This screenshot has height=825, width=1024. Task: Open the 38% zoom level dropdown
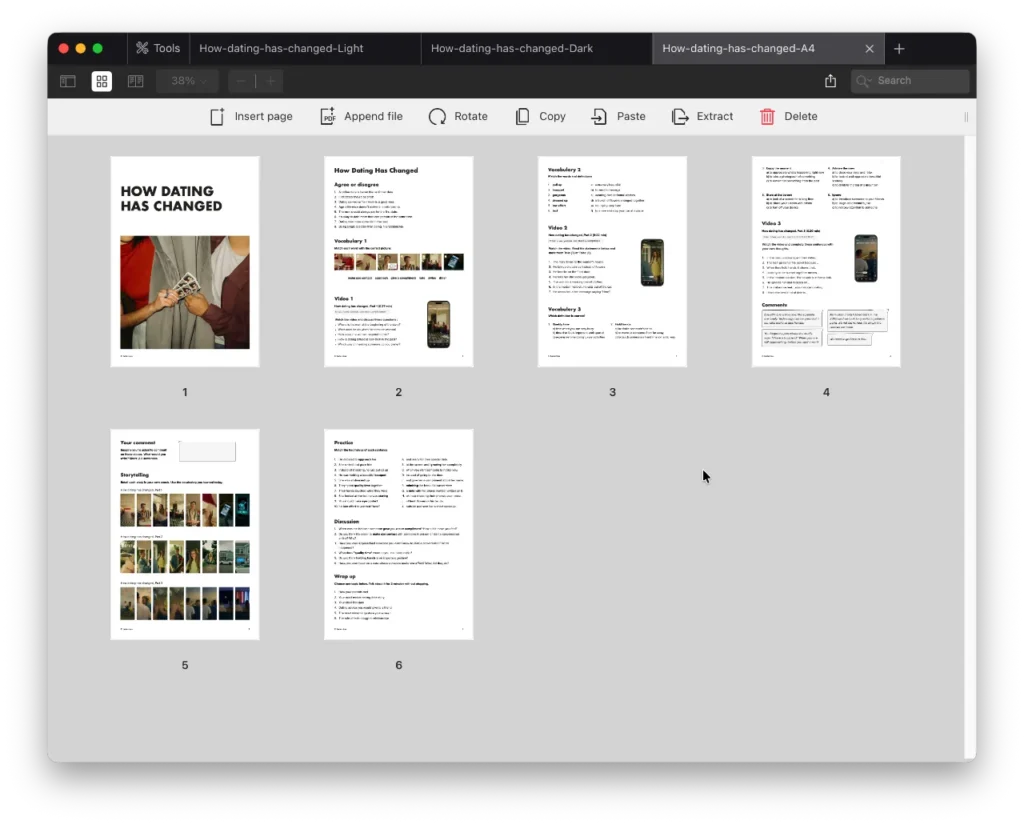[188, 81]
